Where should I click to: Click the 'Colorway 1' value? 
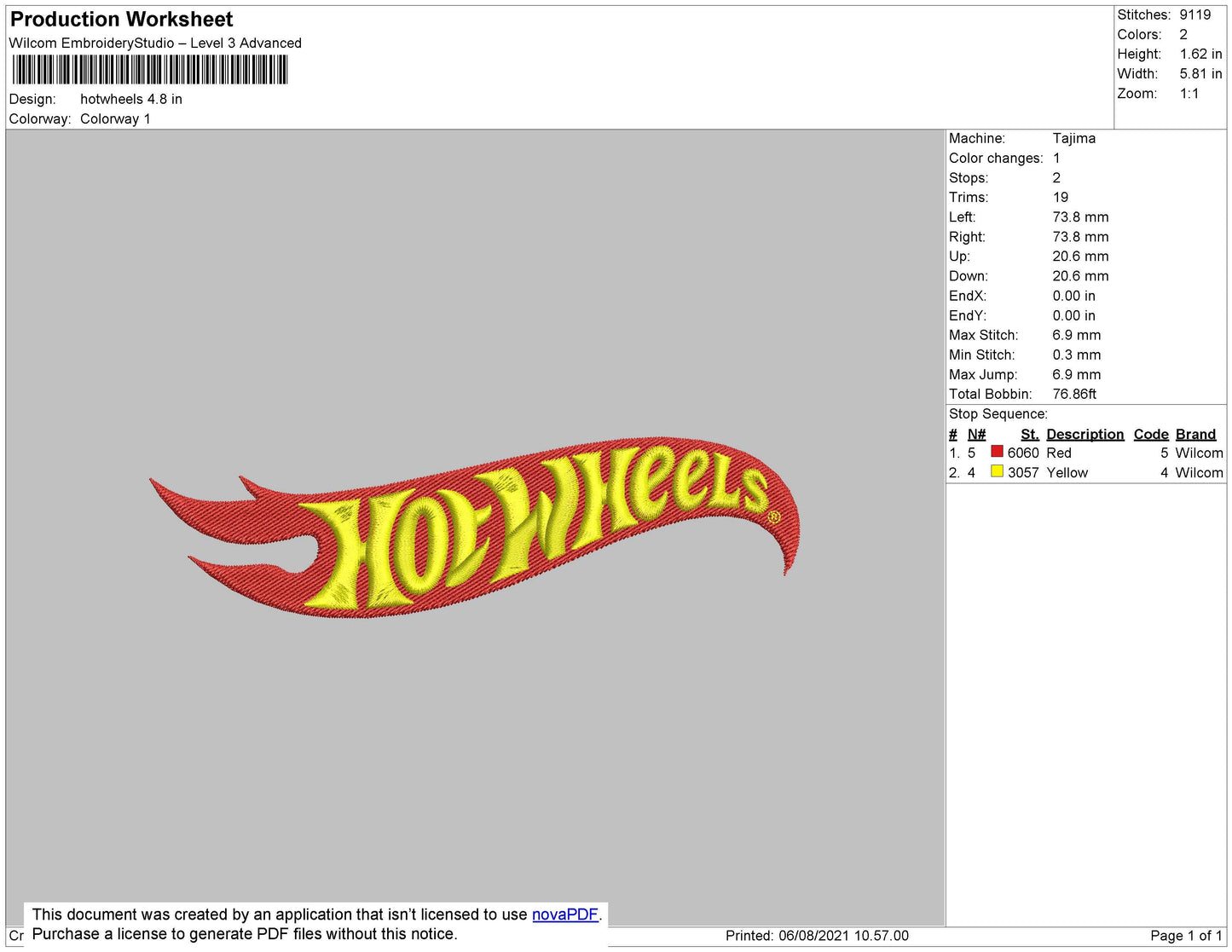point(115,119)
